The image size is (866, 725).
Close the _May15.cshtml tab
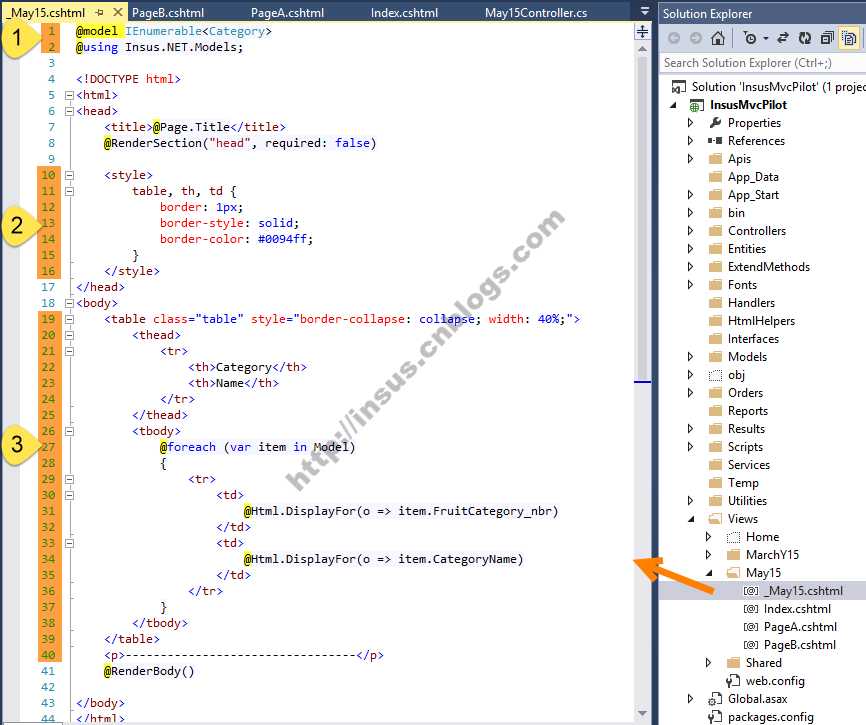[x=118, y=12]
